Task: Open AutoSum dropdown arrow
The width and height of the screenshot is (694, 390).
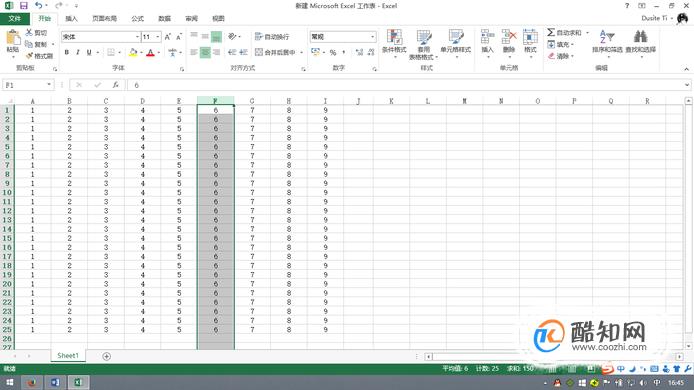Action: click(x=587, y=33)
